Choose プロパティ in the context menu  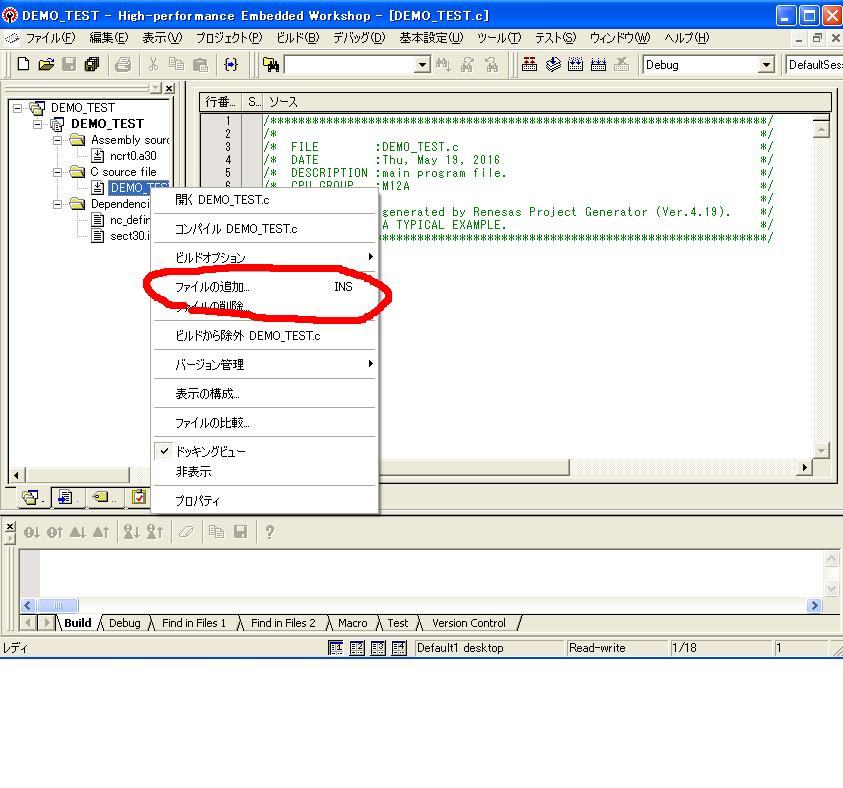coord(197,501)
